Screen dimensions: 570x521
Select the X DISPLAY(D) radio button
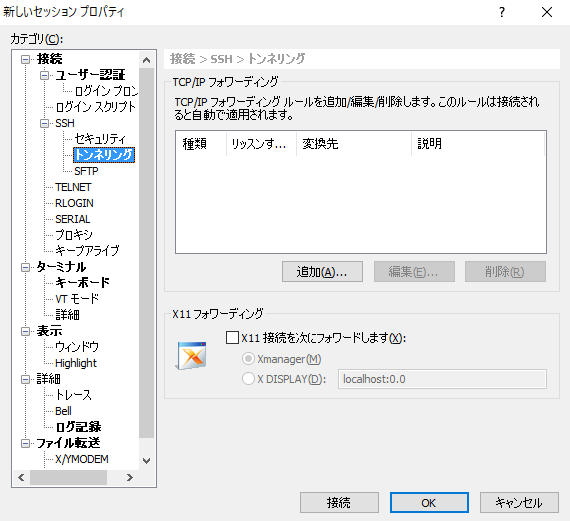[x=248, y=379]
